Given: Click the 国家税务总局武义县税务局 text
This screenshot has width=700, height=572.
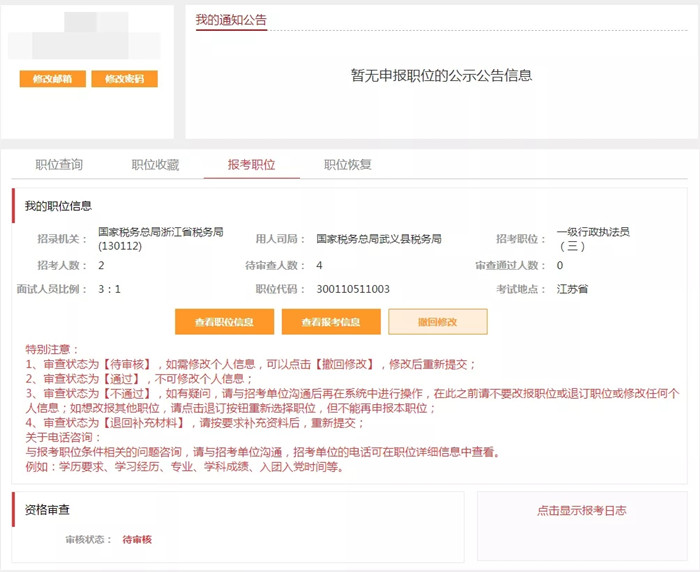Looking at the screenshot, I should tap(379, 239).
